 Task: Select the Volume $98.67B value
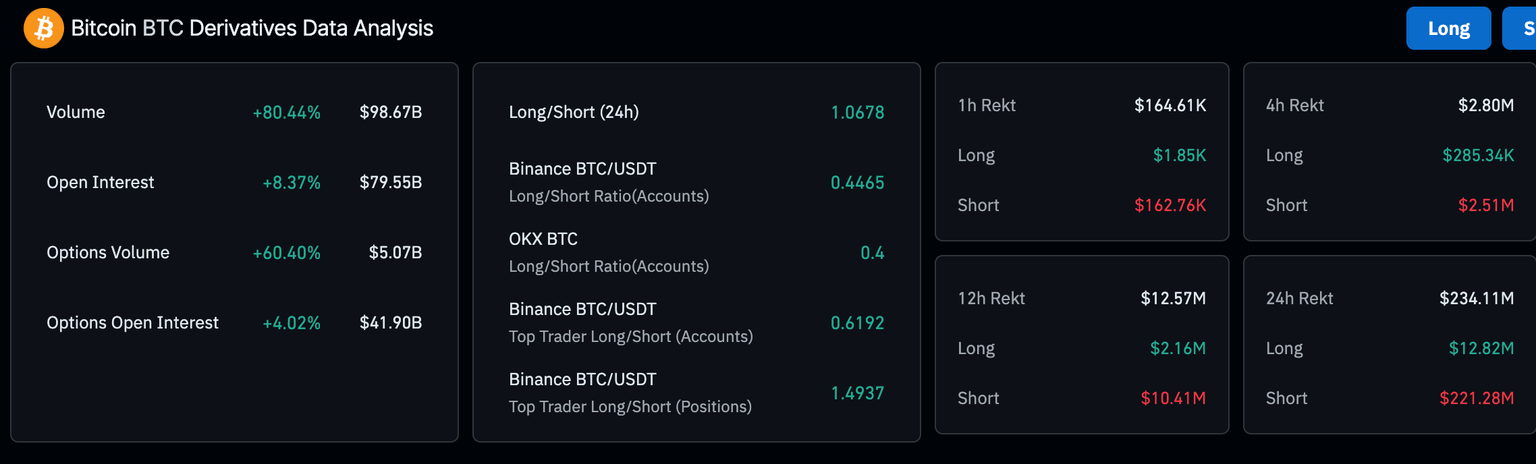pyautogui.click(x=391, y=112)
